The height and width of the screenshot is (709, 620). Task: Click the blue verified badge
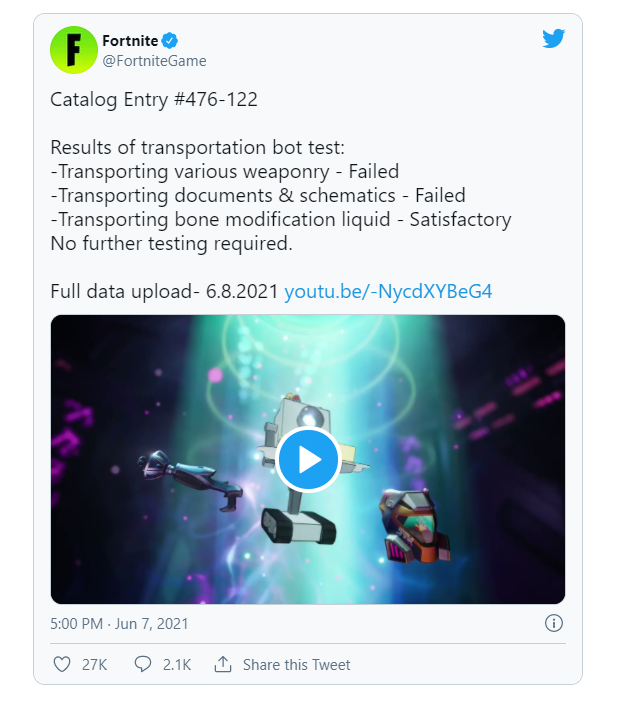click(171, 41)
